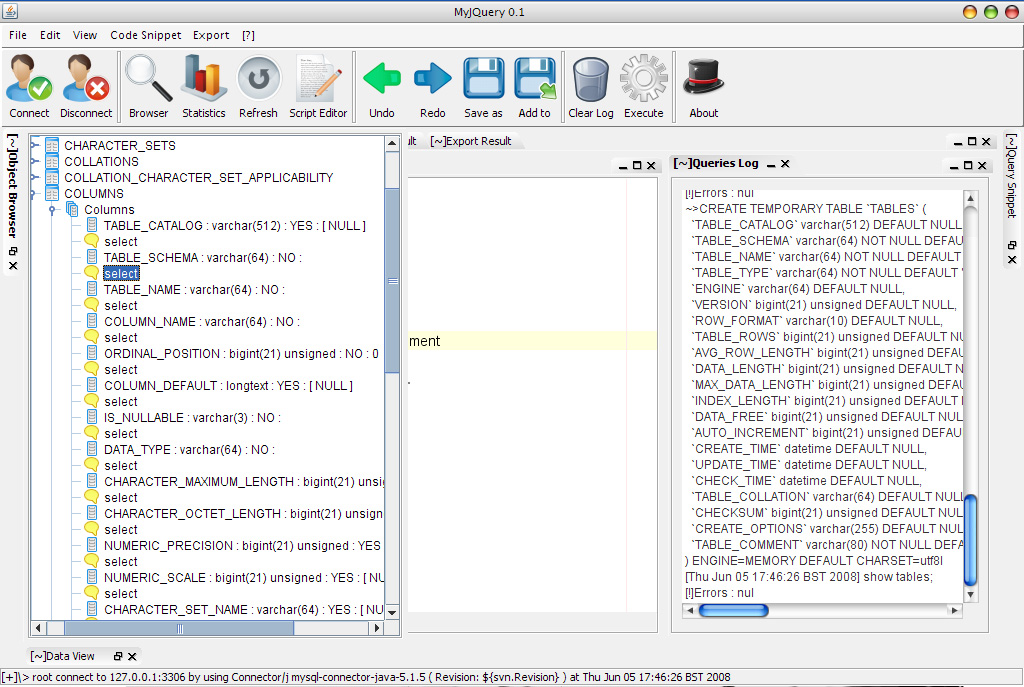Screen dimensions: 1024x687
Task: Launch the Script Editor
Action: click(318, 80)
